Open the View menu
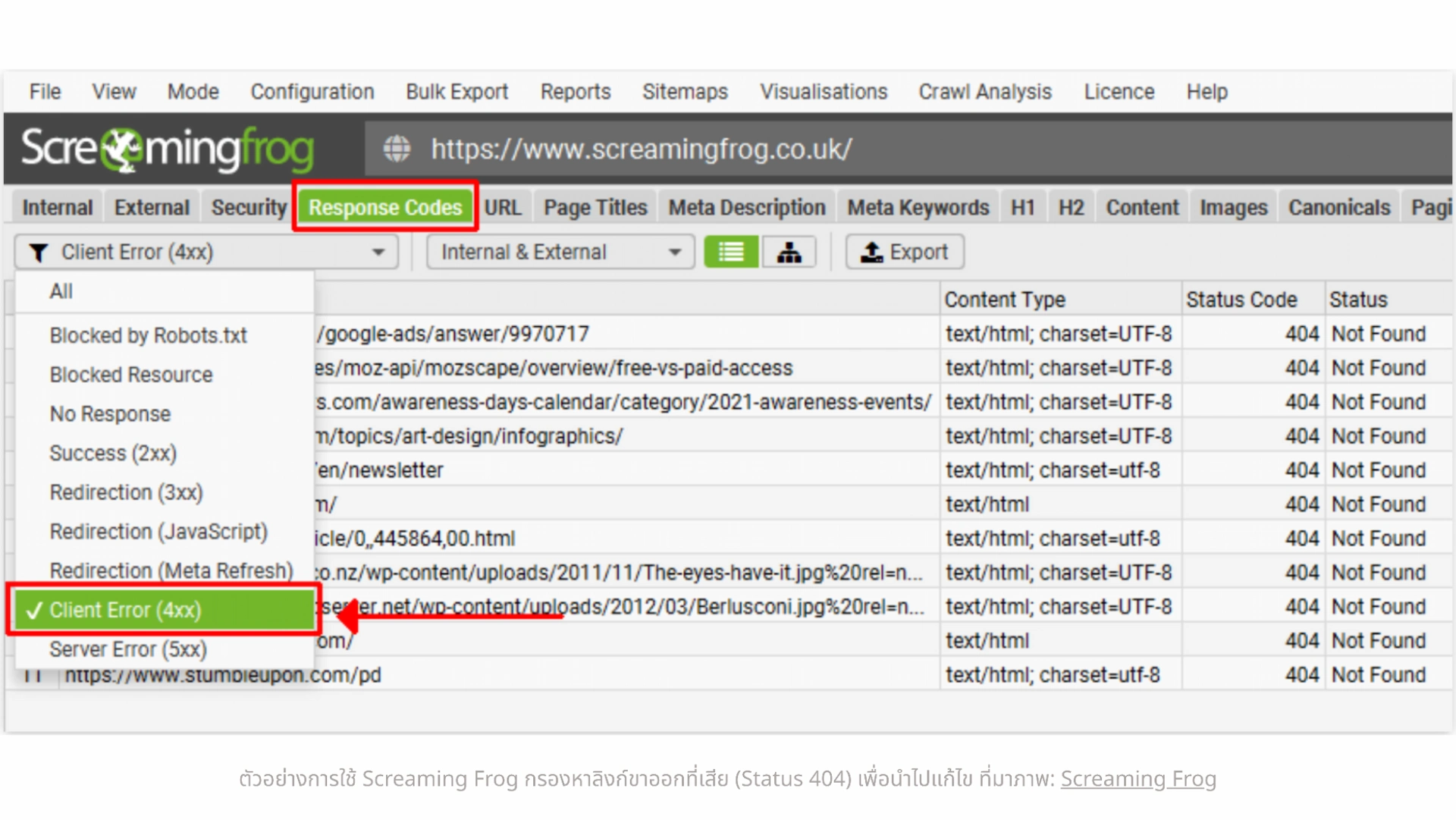 (114, 92)
